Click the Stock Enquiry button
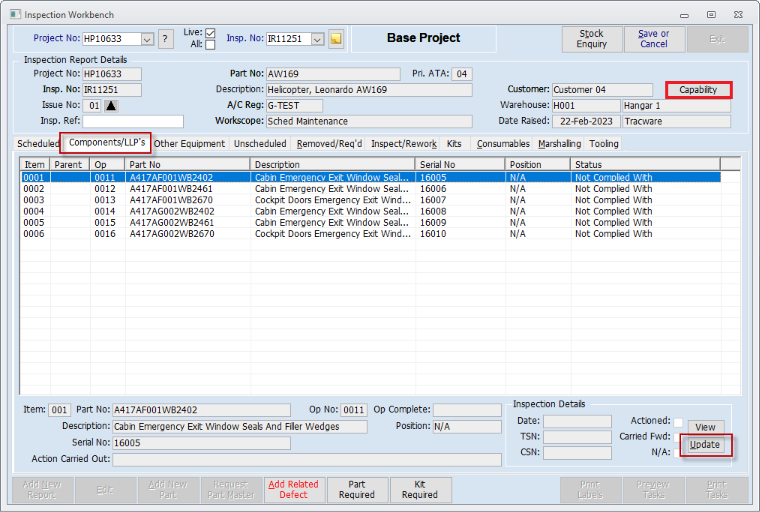760x512 pixels. [591, 39]
